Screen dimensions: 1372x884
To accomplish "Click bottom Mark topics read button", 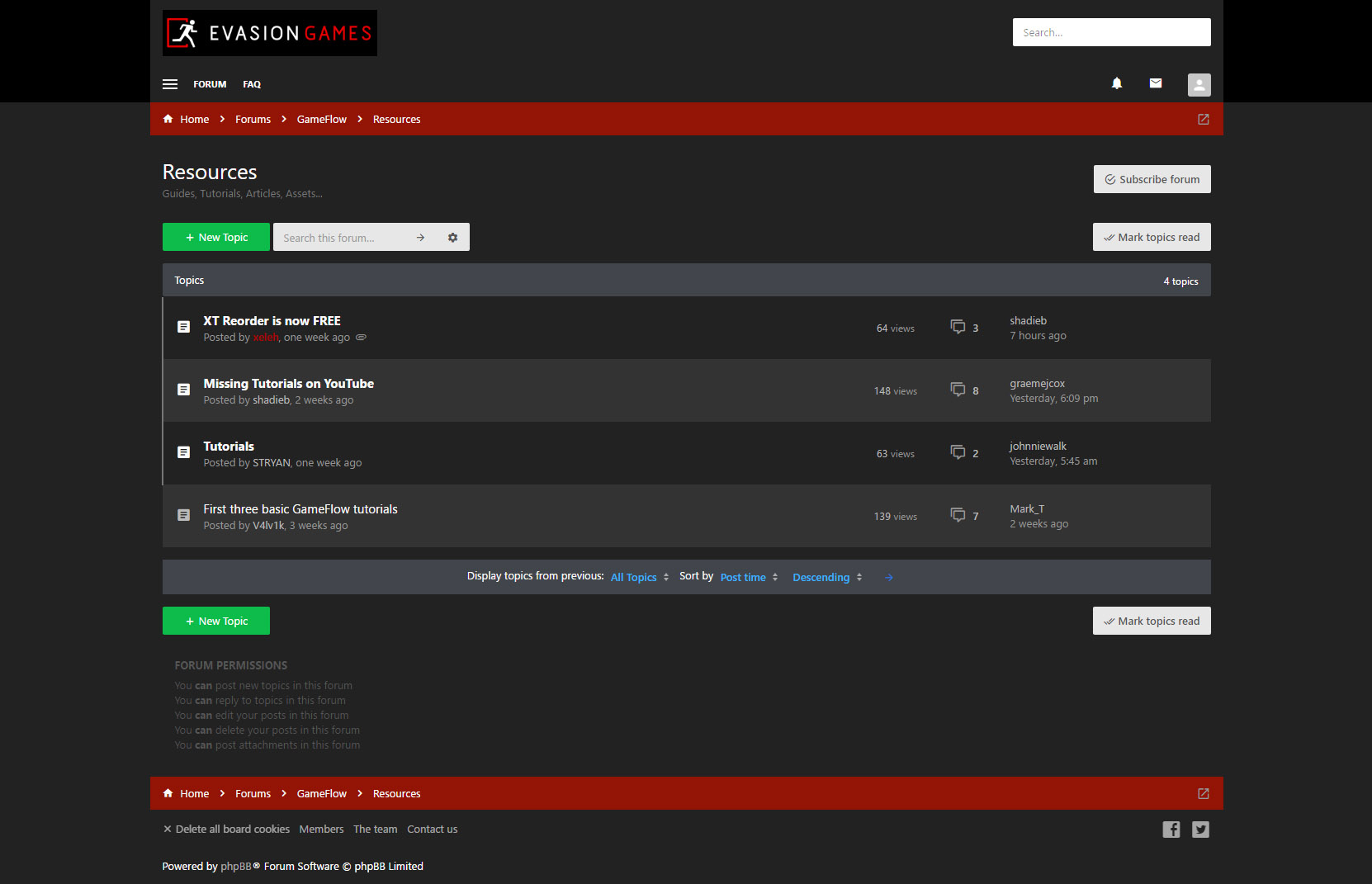I will [1152, 621].
